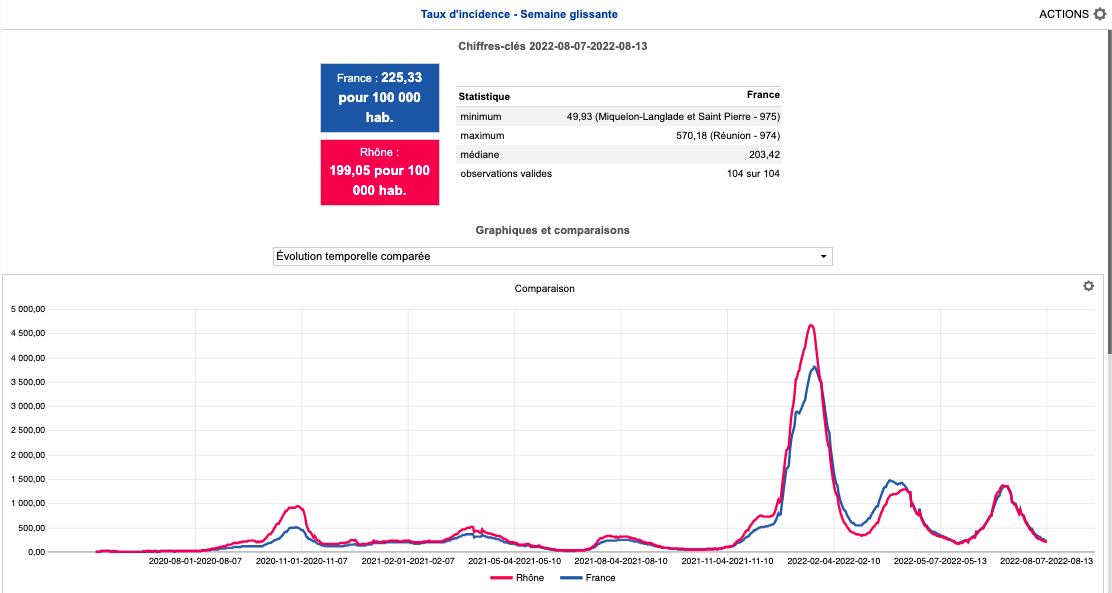Toggle the France series legend label
Screen dimensions: 1112x593
(x=600, y=578)
